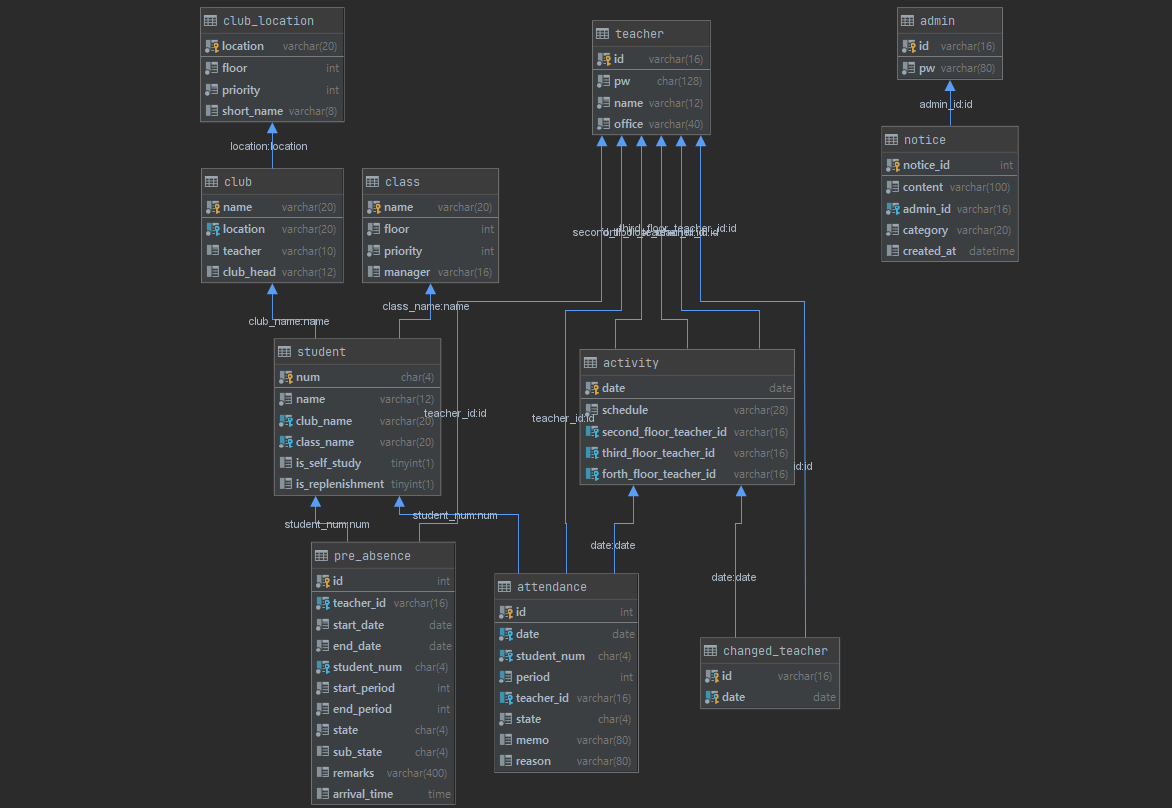Click the key icon next to date in attendance
This screenshot has height=808, width=1172.
[504, 634]
